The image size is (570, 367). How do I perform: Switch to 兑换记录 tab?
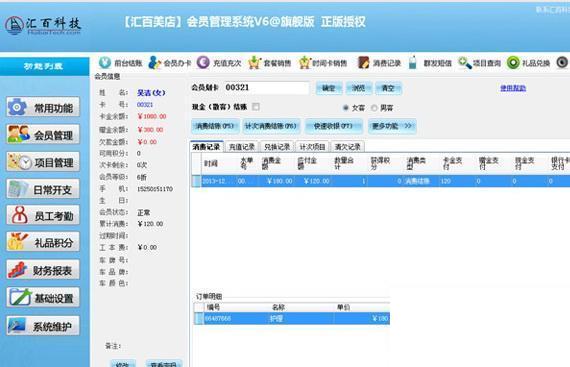point(277,146)
